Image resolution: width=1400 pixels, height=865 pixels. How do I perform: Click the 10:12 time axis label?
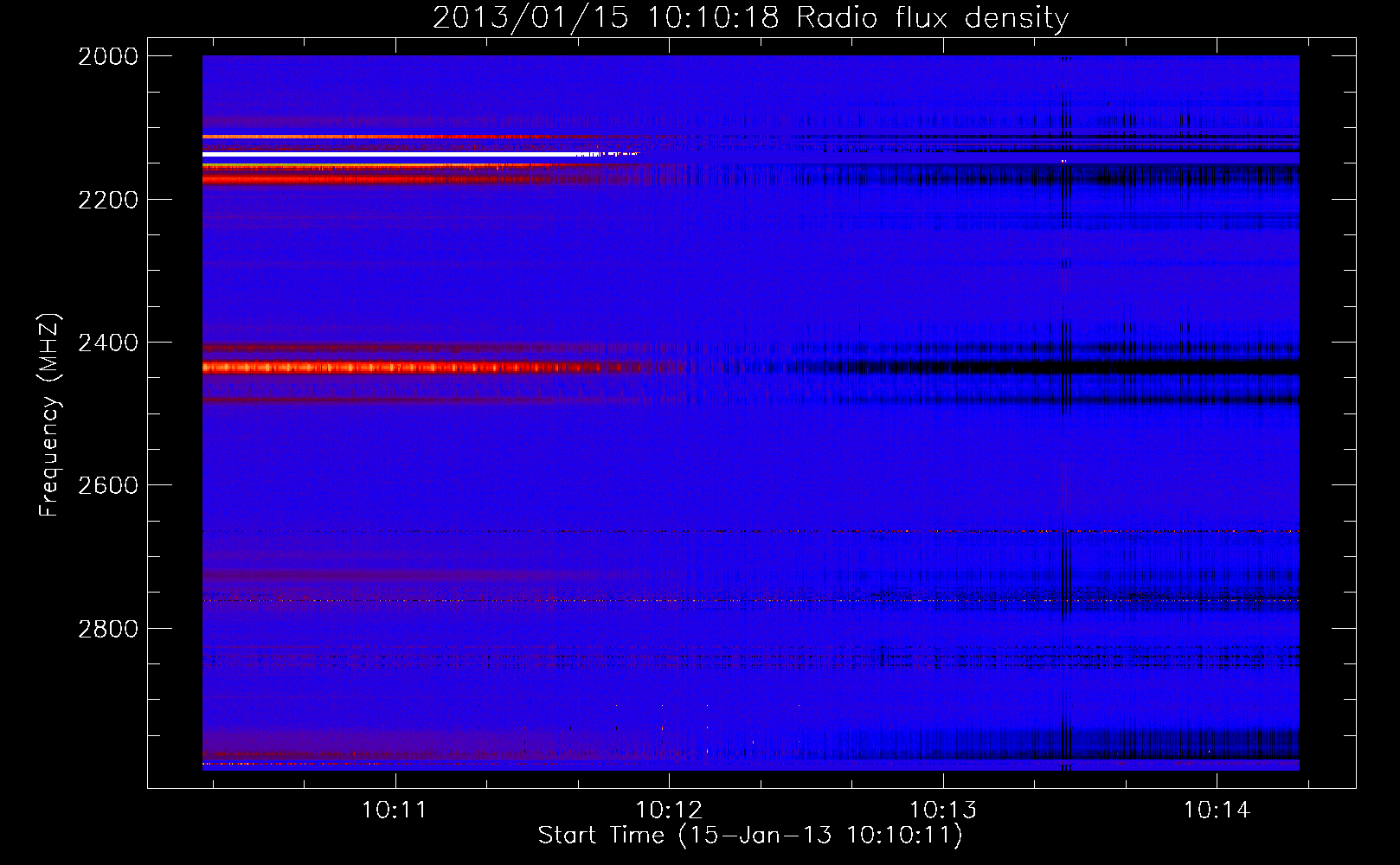[669, 811]
